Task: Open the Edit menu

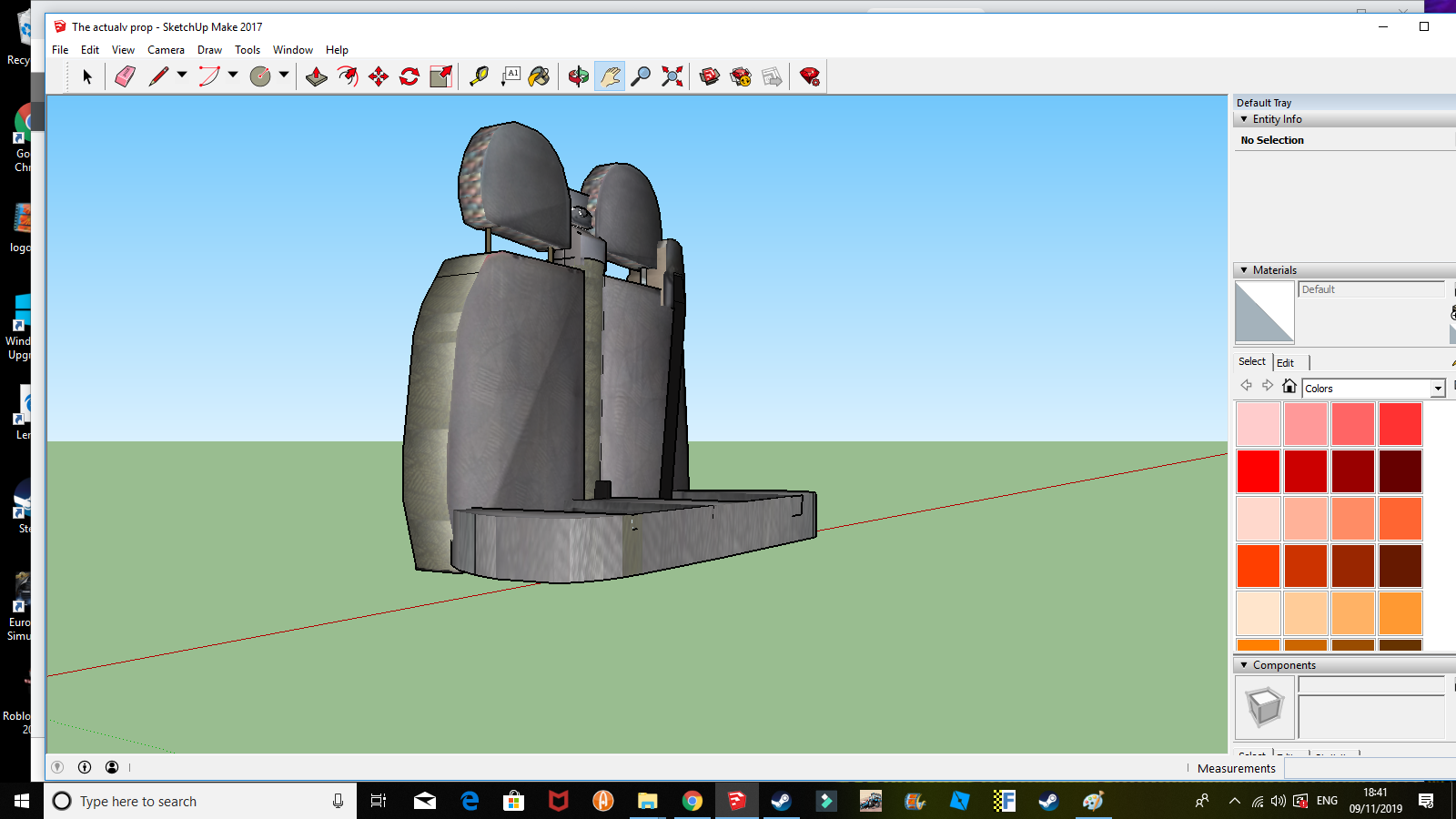Action: click(x=90, y=50)
